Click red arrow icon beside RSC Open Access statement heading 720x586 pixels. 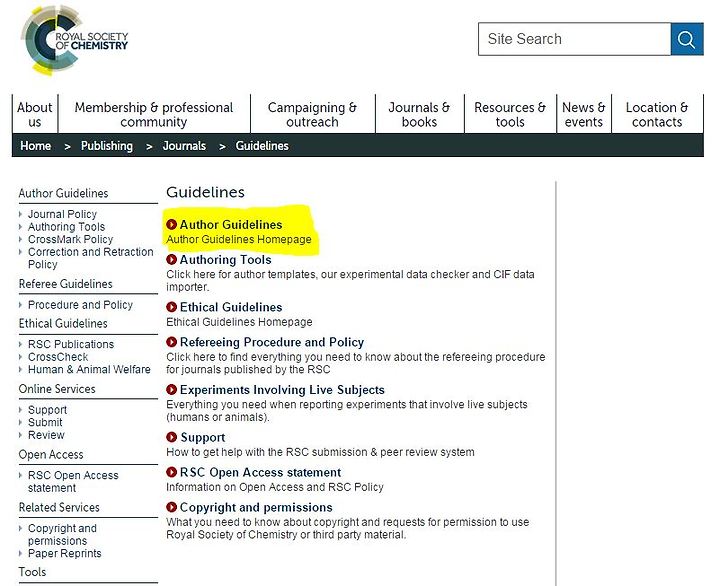pos(171,472)
